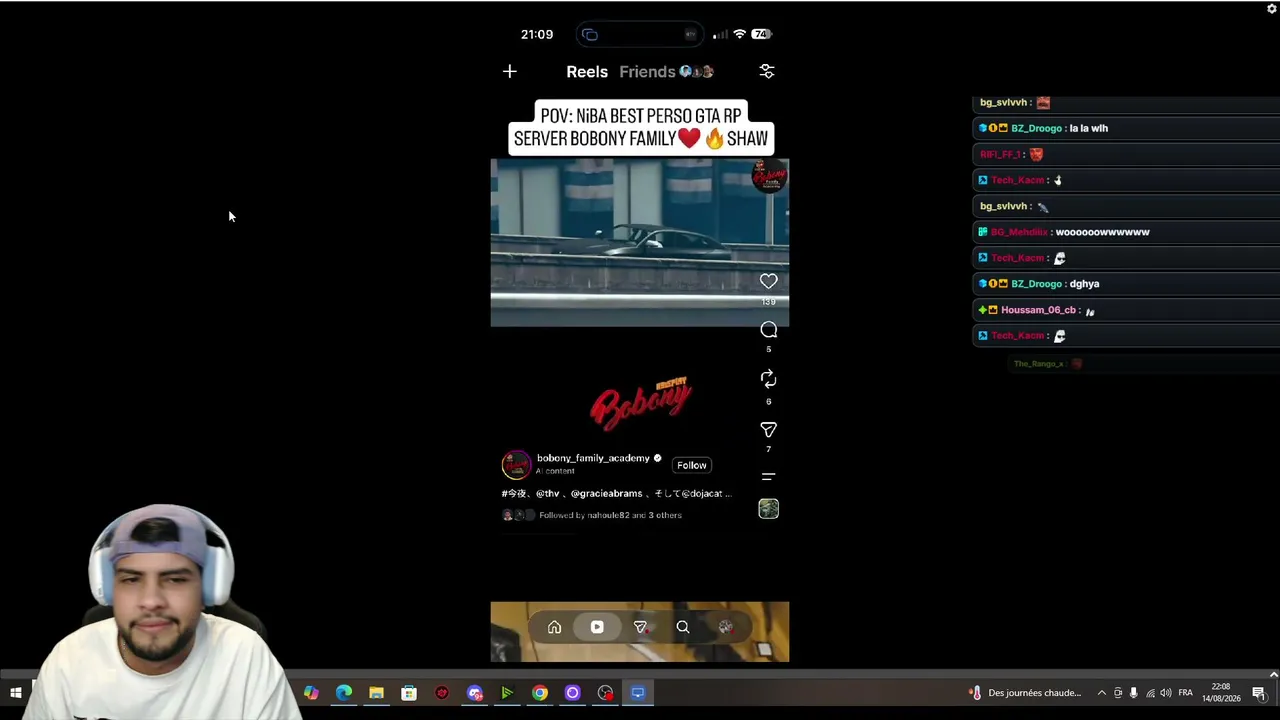Select the Houssam_06_cb chat username
The width and height of the screenshot is (1280, 720).
1038,310
